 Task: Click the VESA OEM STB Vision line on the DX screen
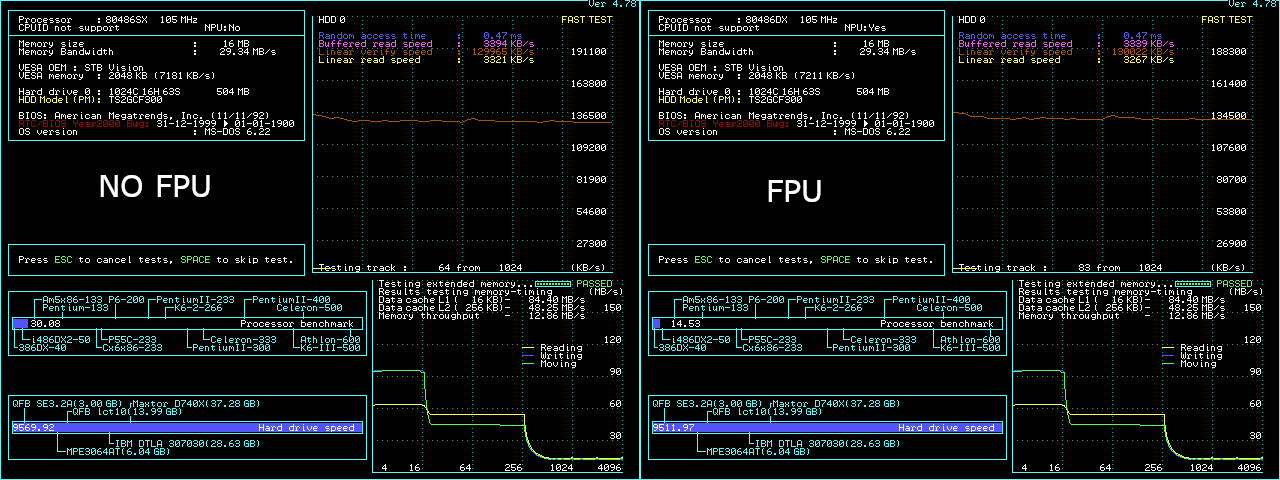click(x=721, y=68)
